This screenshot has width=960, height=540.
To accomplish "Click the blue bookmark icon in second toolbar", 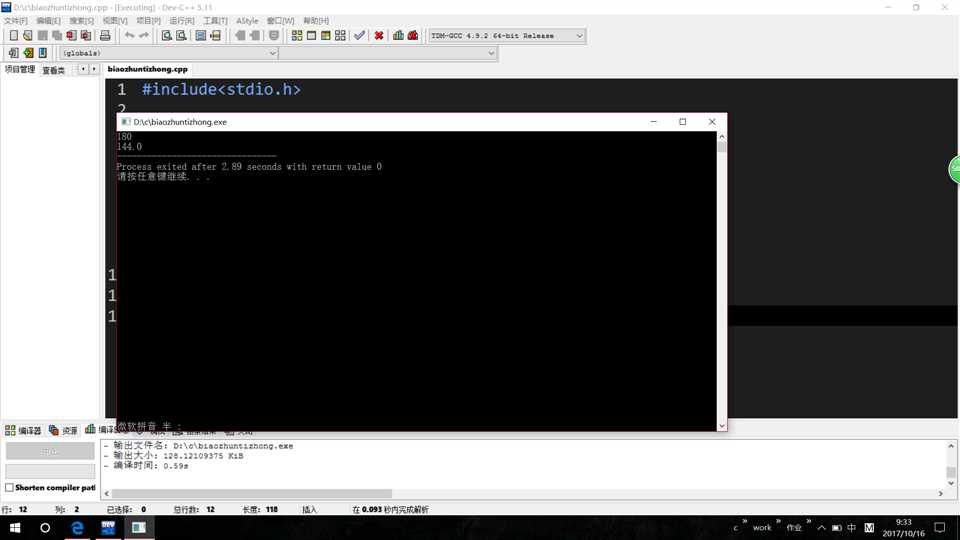I will pos(43,53).
